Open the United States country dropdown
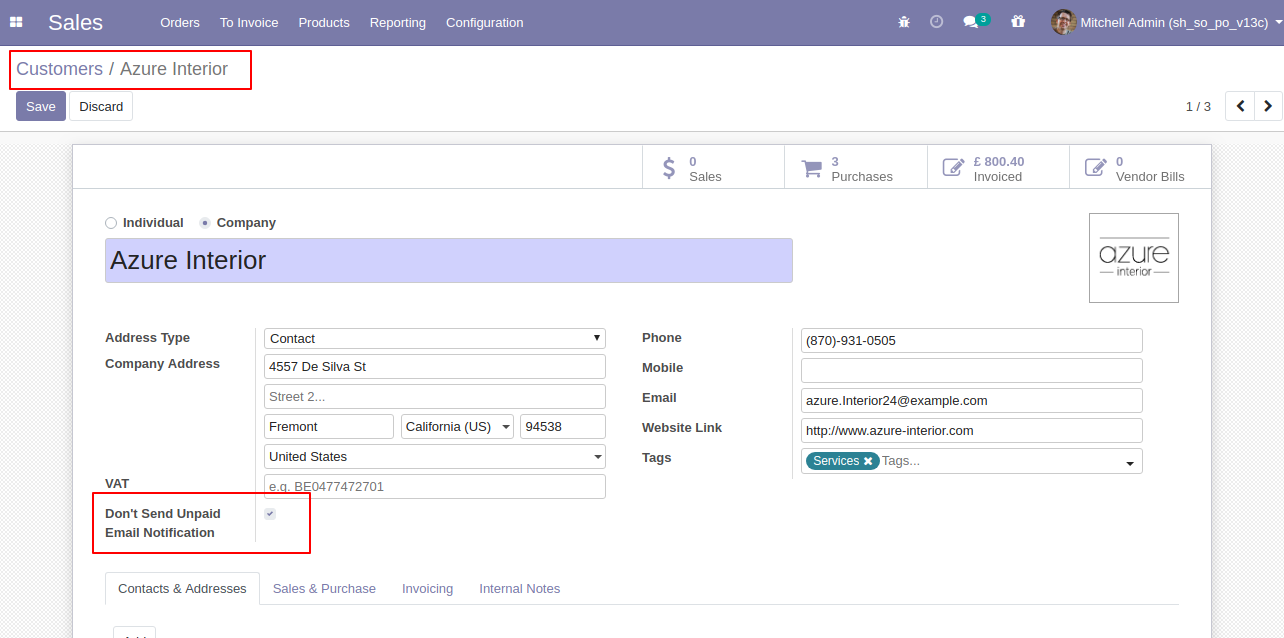Image resolution: width=1284 pixels, height=638 pixels. coord(435,456)
